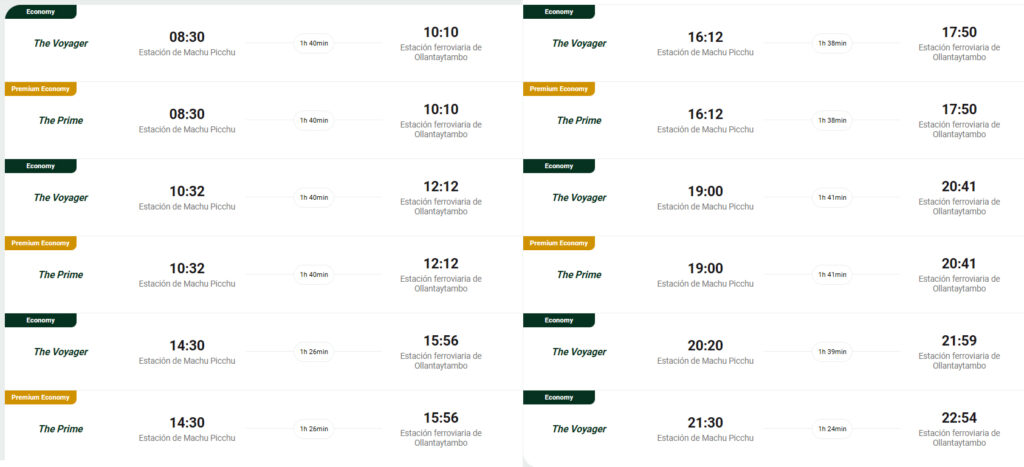
Task: Select The Prime 16:12 Premium Economy option
Action: [x=773, y=120]
